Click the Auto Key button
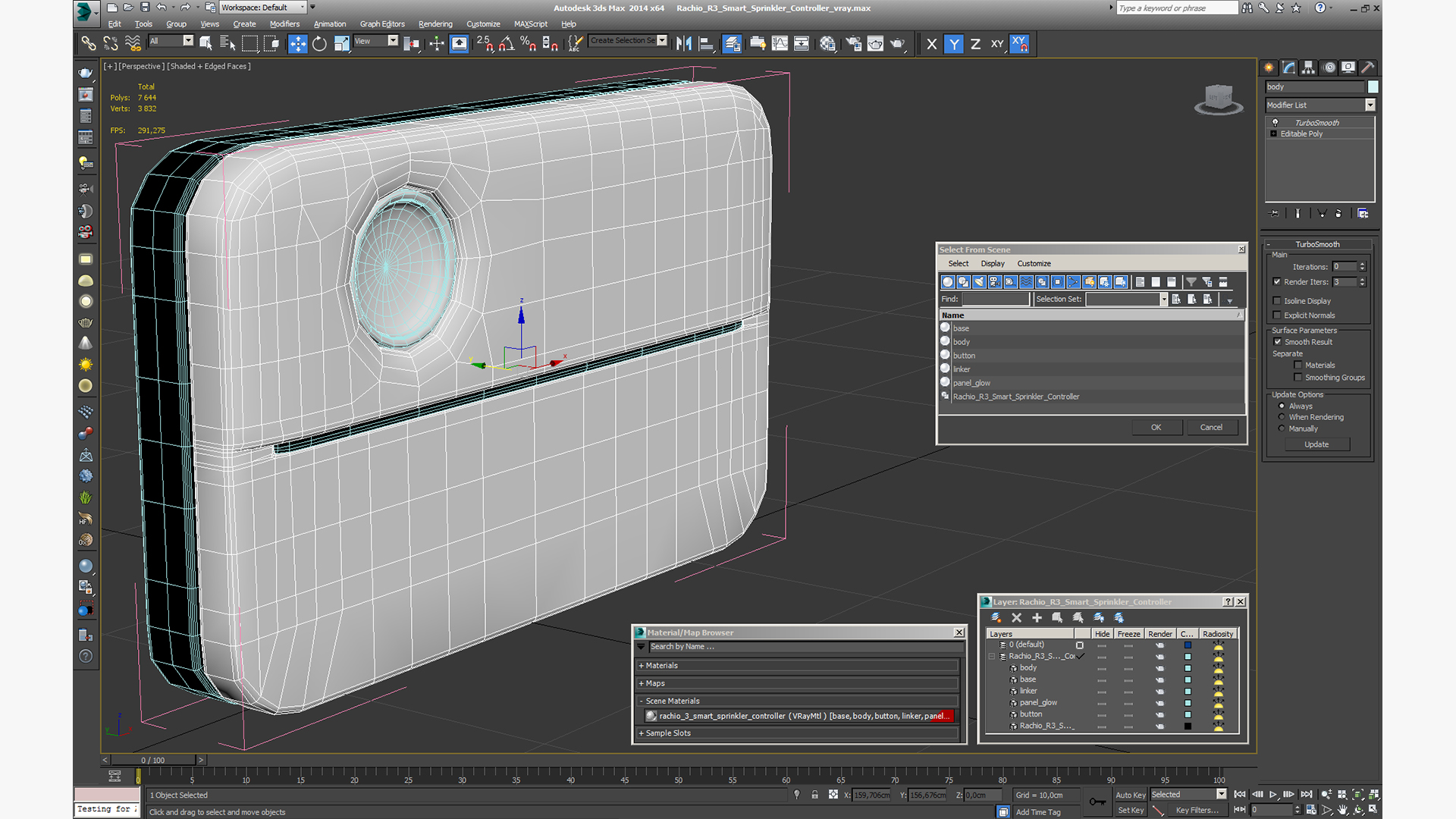Image resolution: width=1456 pixels, height=819 pixels. pos(1130,795)
